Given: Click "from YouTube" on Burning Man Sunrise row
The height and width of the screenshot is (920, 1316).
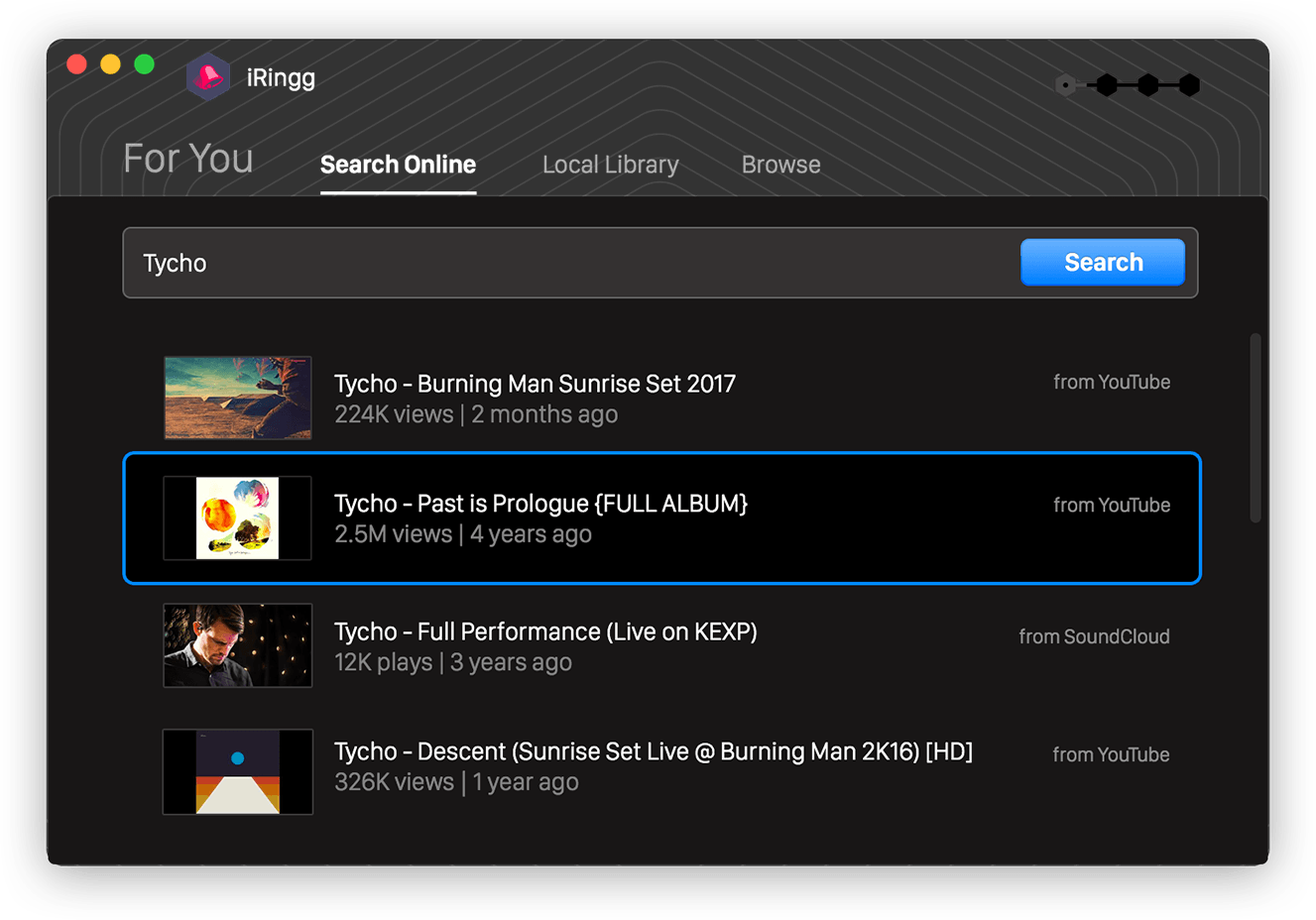Looking at the screenshot, I should (1112, 382).
